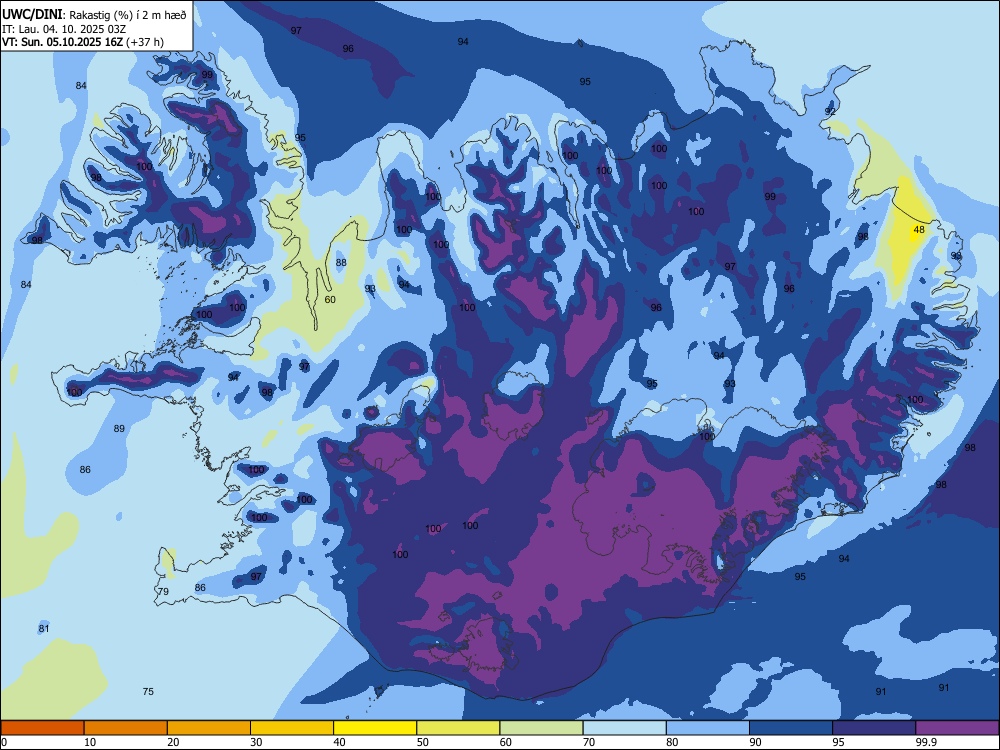Screen dimensions: 1000x750
Task: Click the legend label 99.9
Action: 926,742
